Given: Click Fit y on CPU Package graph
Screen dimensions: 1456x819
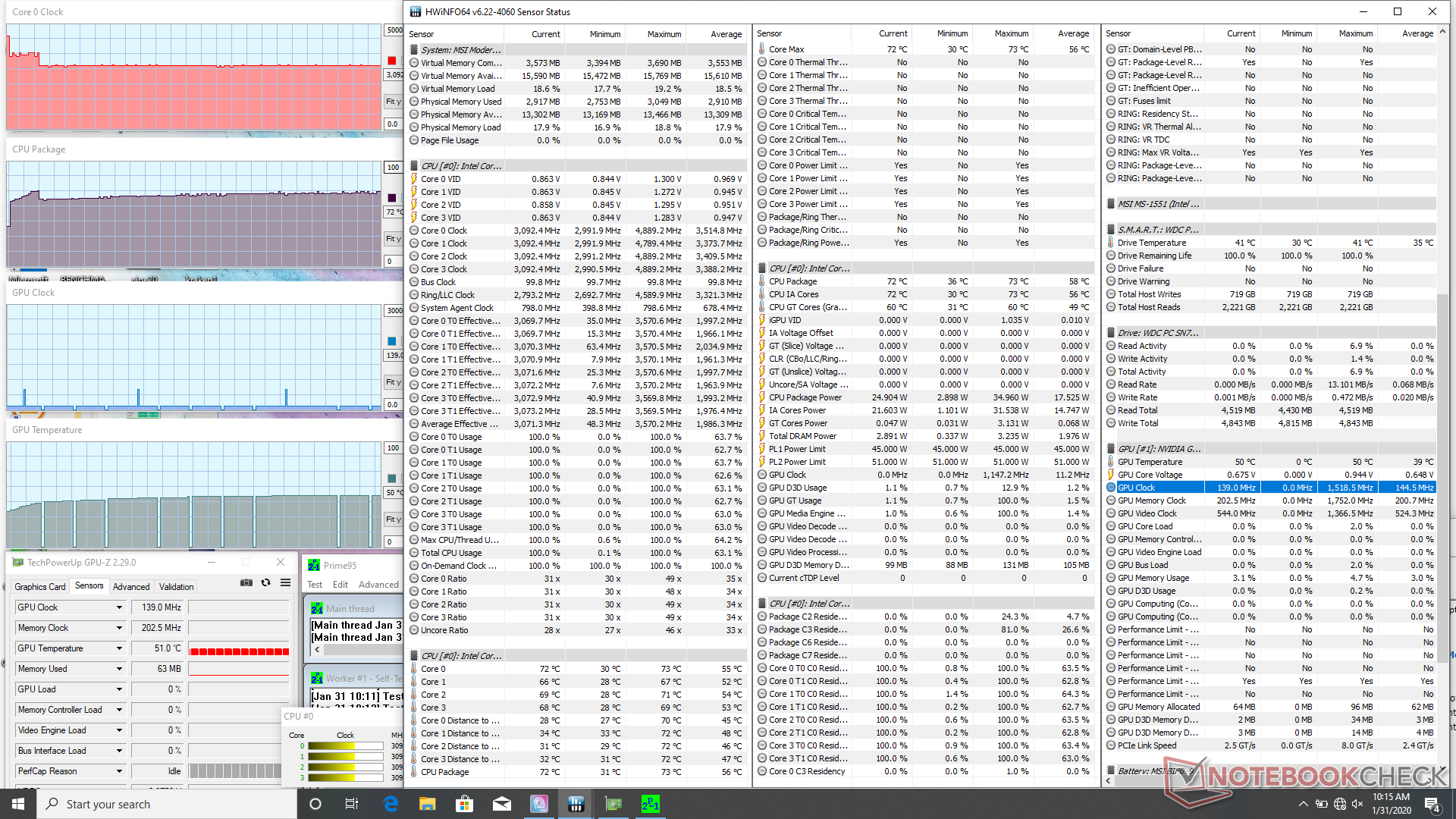Looking at the screenshot, I should 393,239.
